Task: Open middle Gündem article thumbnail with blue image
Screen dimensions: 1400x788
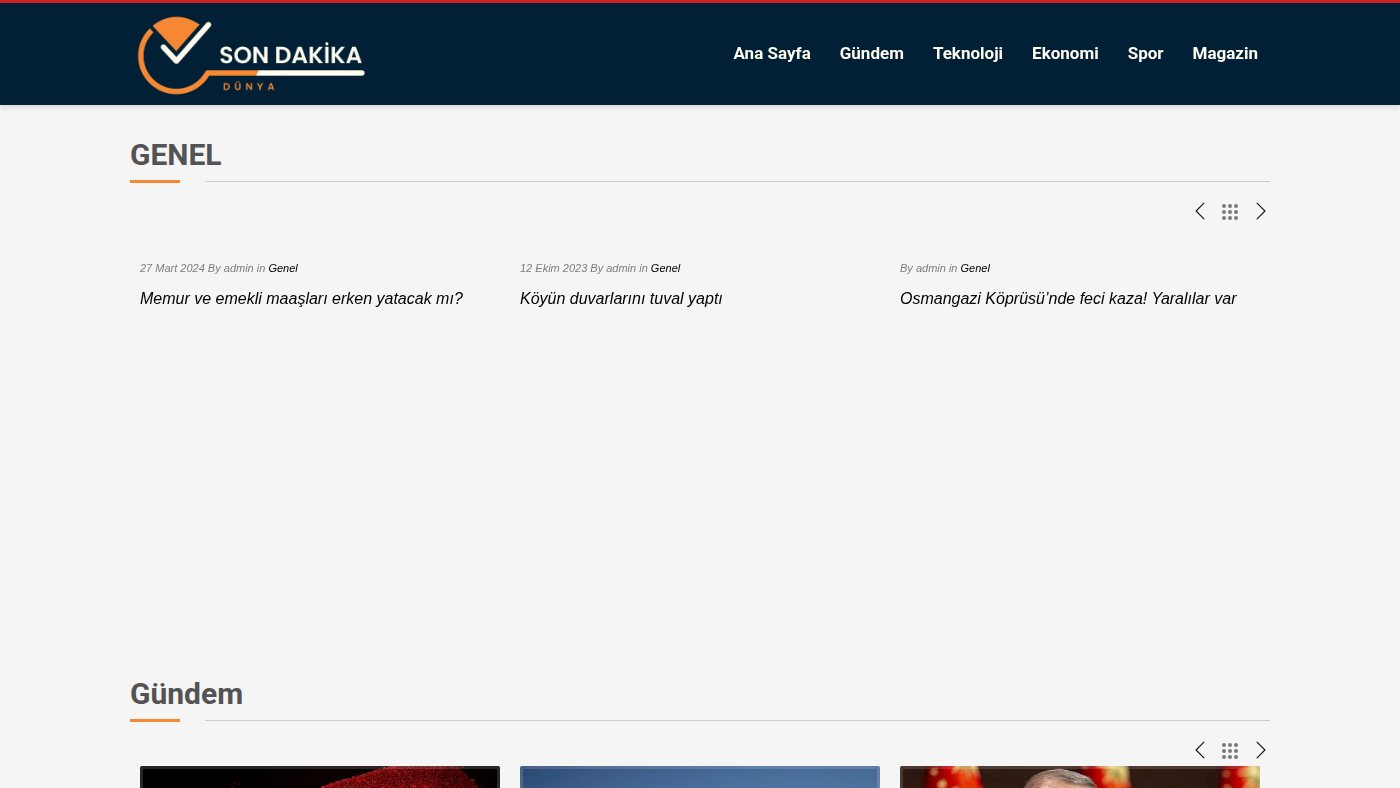Action: (x=700, y=777)
